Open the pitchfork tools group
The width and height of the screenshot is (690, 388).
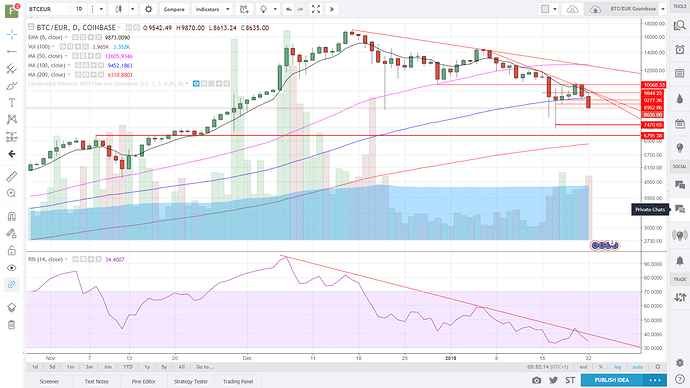pyautogui.click(x=12, y=68)
